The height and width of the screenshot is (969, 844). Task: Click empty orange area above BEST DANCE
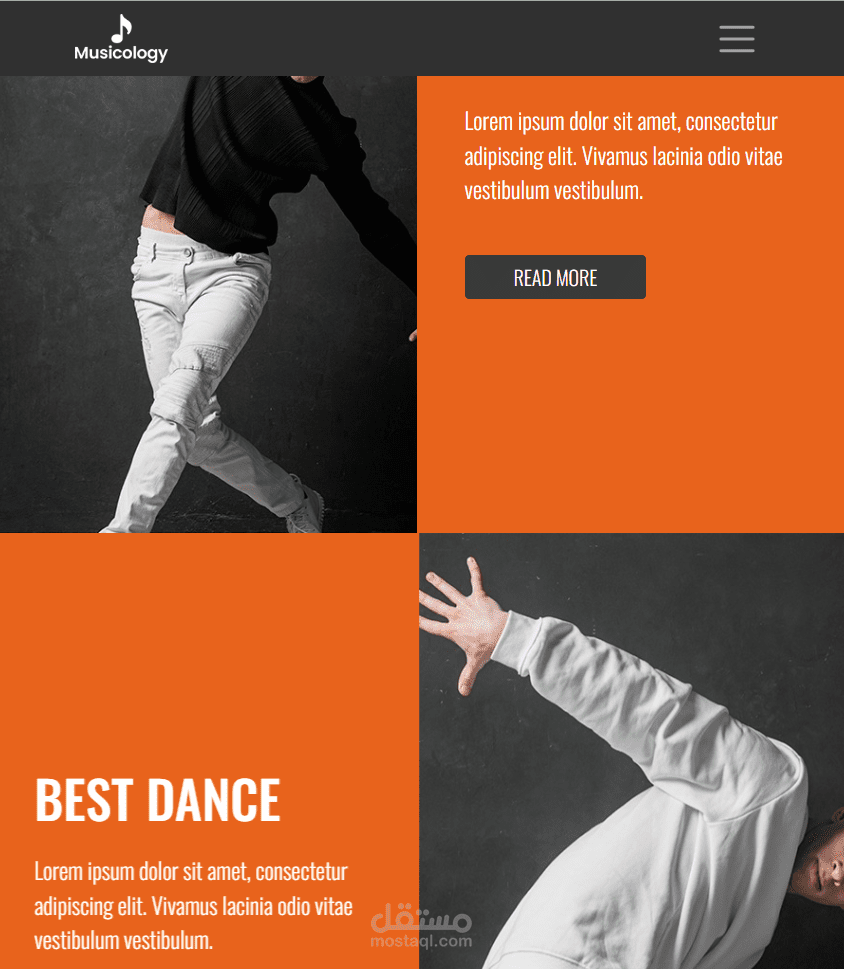pos(209,649)
